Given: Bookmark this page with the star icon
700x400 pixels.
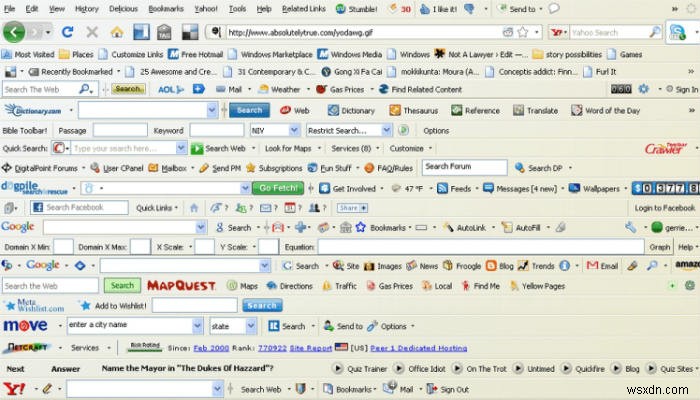Looking at the screenshot, I should [523, 32].
